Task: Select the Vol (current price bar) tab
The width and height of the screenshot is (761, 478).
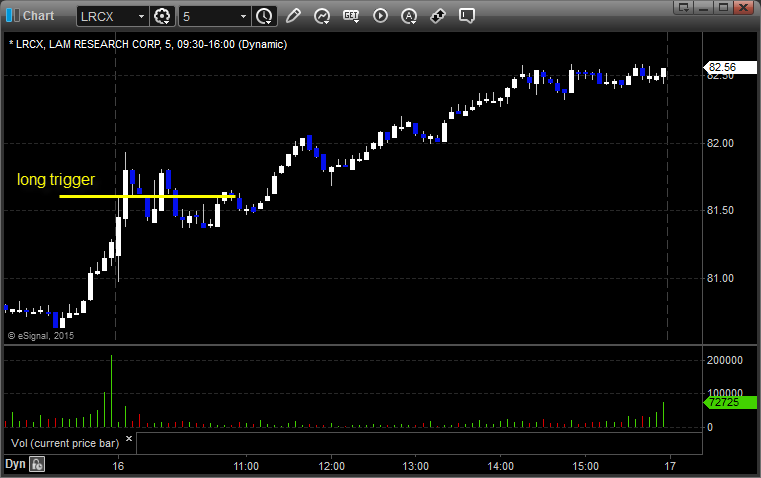Action: pyautogui.click(x=65, y=443)
